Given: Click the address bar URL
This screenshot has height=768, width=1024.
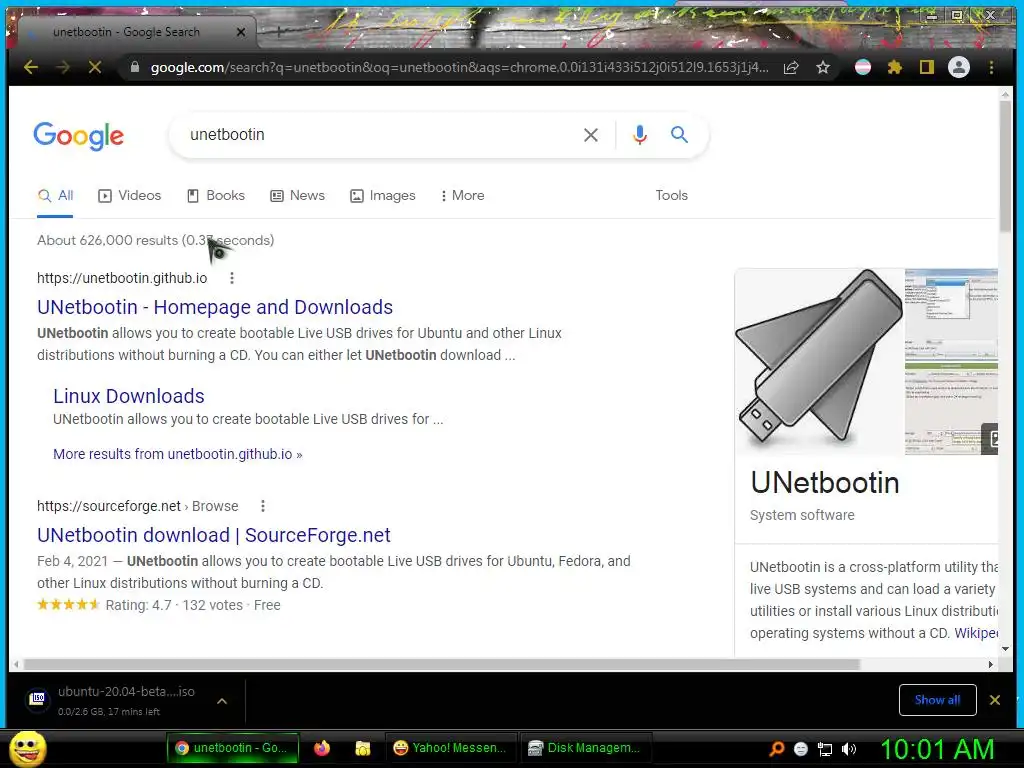Looking at the screenshot, I should pyautogui.click(x=459, y=67).
